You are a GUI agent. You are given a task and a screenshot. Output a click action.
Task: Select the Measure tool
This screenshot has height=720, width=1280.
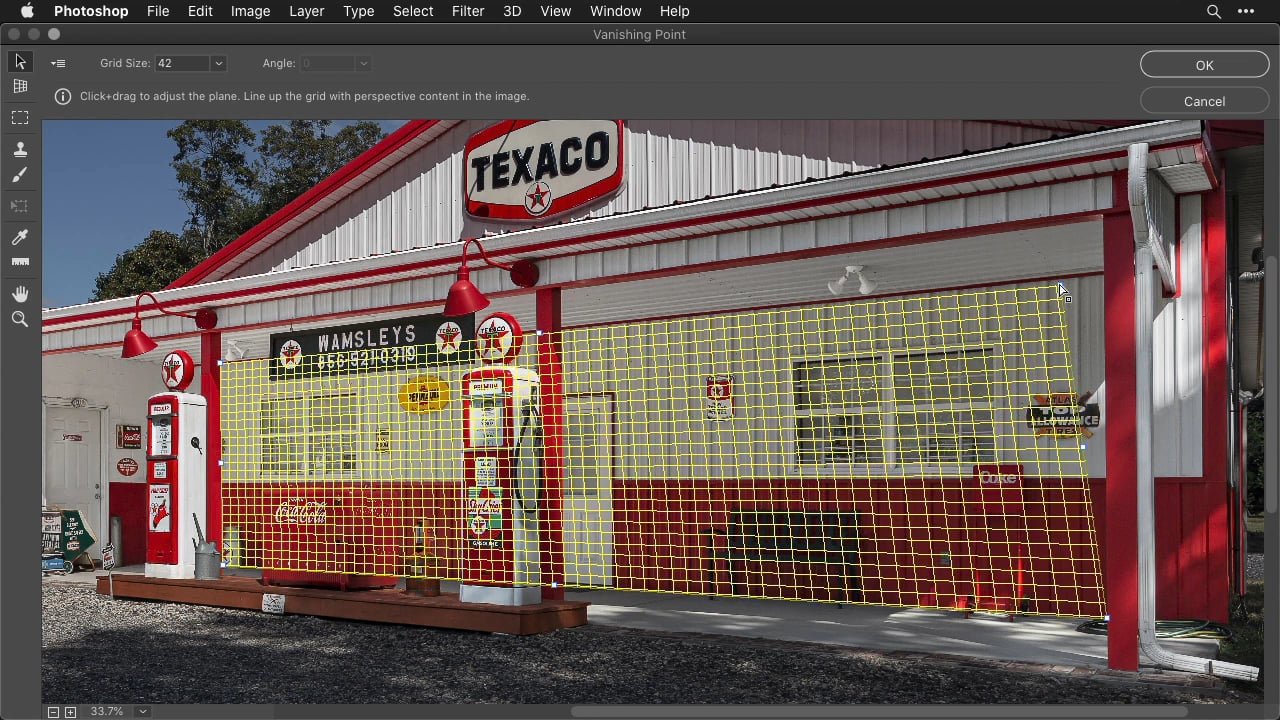[x=20, y=262]
